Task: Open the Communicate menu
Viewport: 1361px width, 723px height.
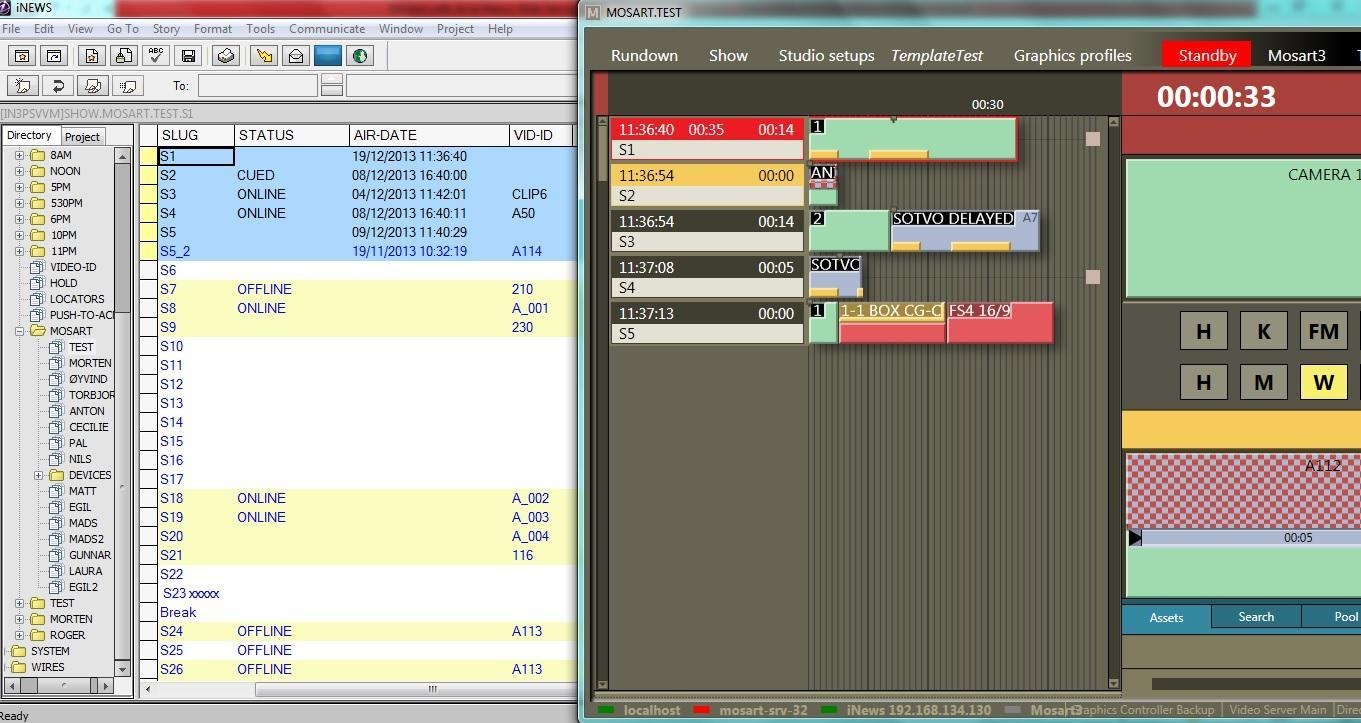Action: point(327,29)
